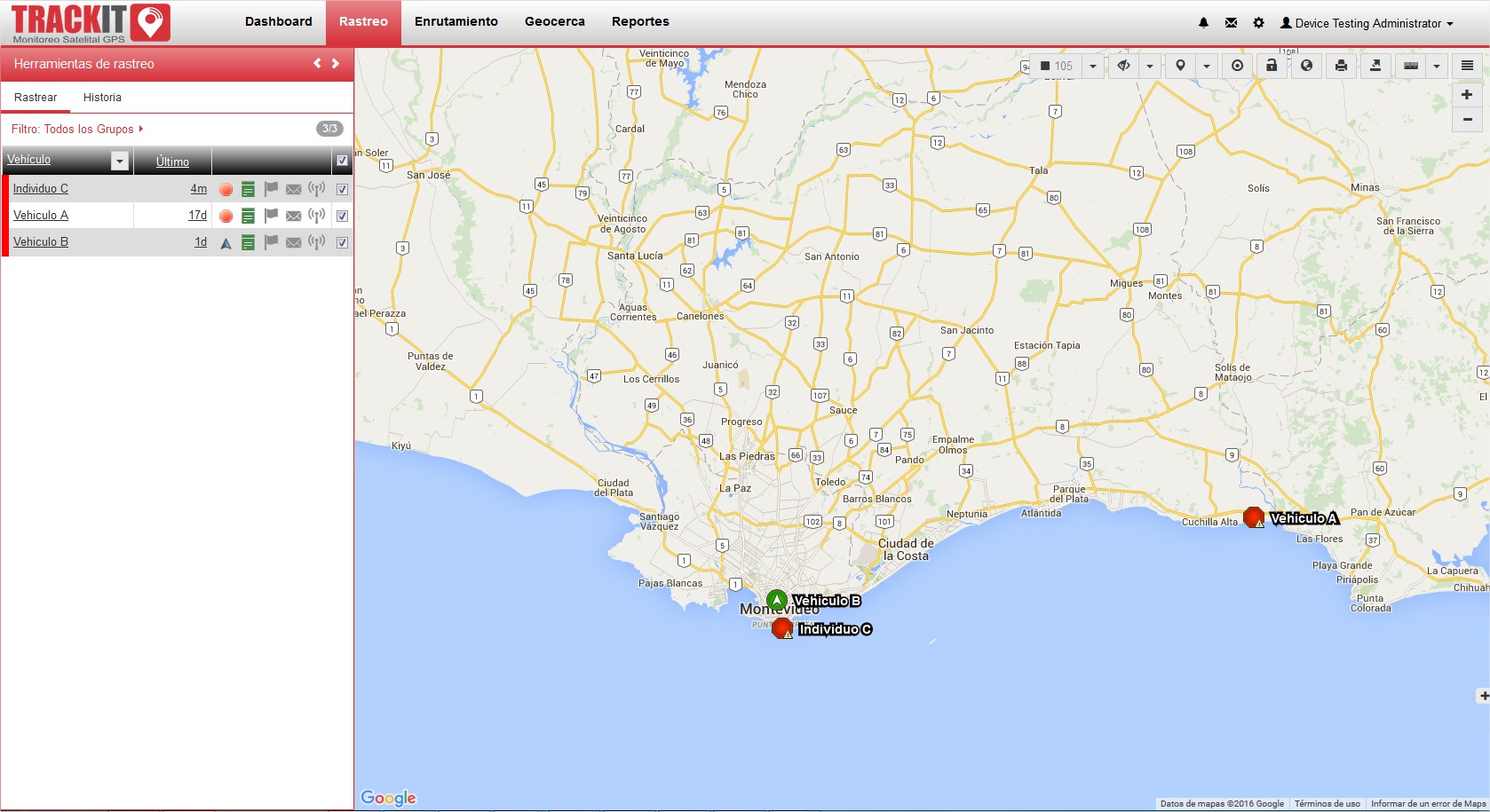Uncheck the Individuo C checkbox

click(x=342, y=189)
